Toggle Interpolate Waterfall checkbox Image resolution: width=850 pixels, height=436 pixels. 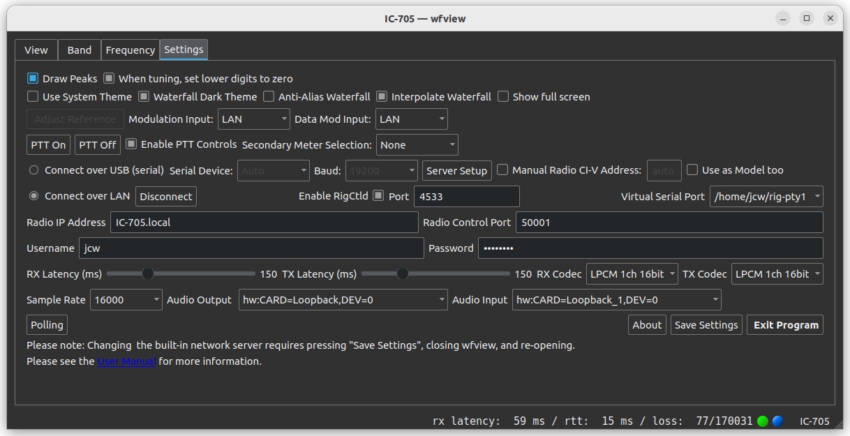tap(382, 97)
